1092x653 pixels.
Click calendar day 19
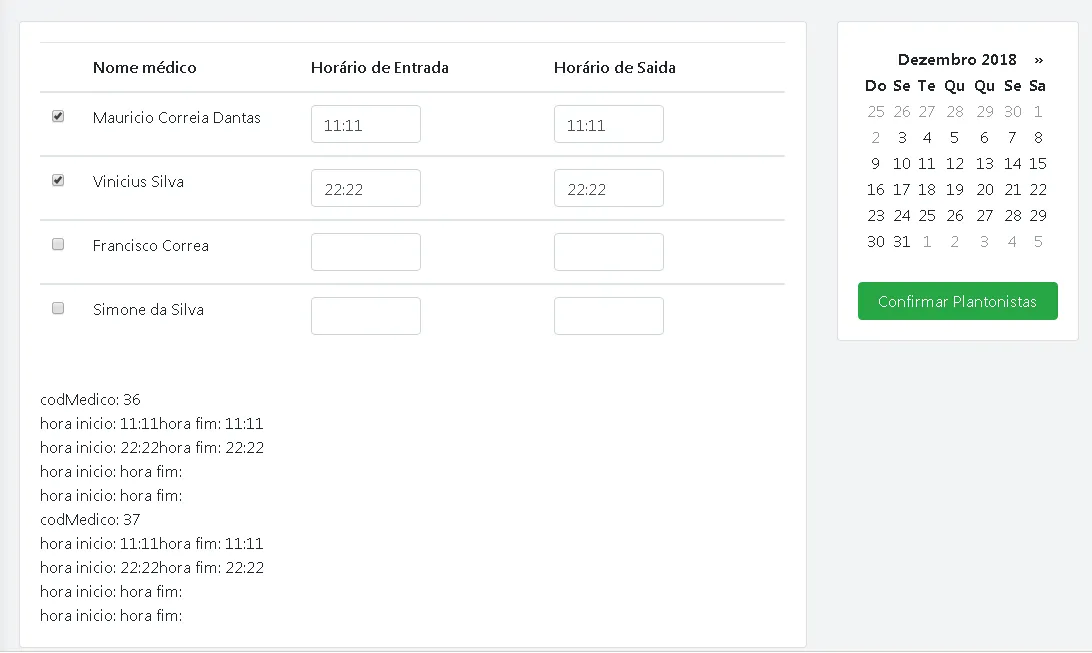point(955,190)
